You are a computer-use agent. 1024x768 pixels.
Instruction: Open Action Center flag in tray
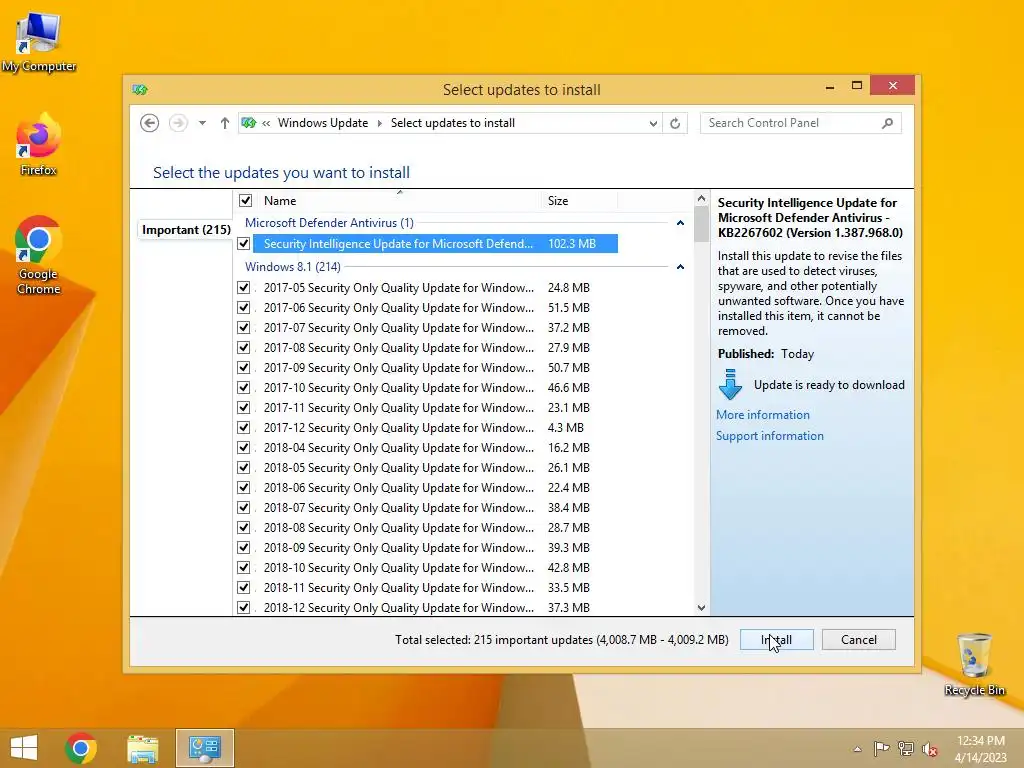(x=882, y=748)
